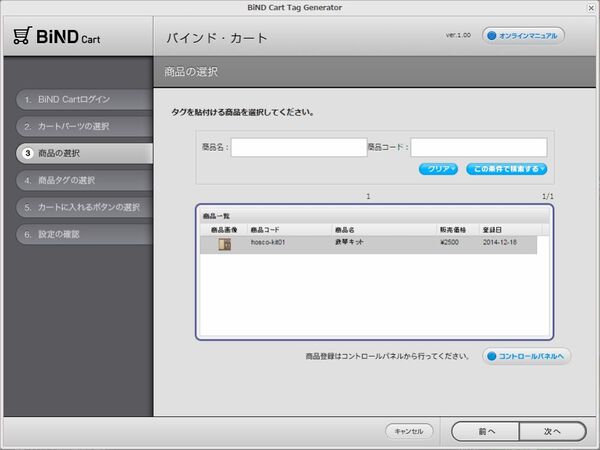Click the キャンセル cancel button
The image size is (600, 450).
coord(409,431)
